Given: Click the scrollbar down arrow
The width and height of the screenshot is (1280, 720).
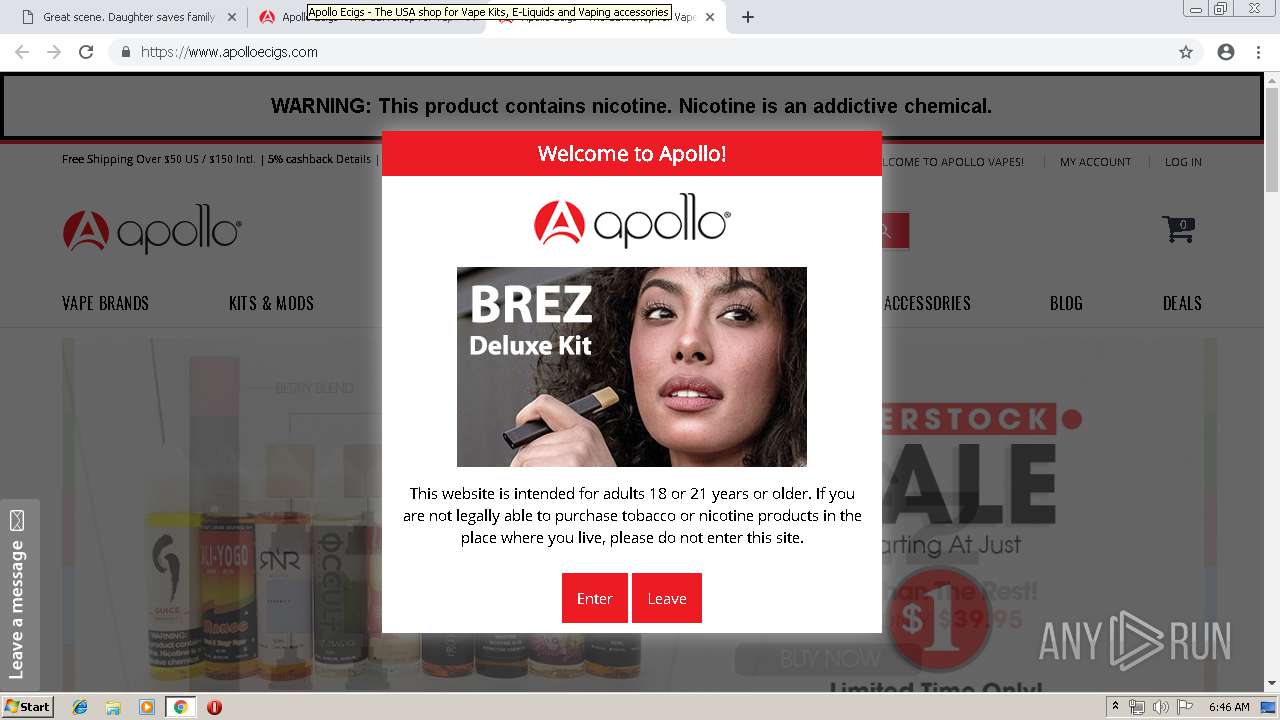Looking at the screenshot, I should point(1272,683).
